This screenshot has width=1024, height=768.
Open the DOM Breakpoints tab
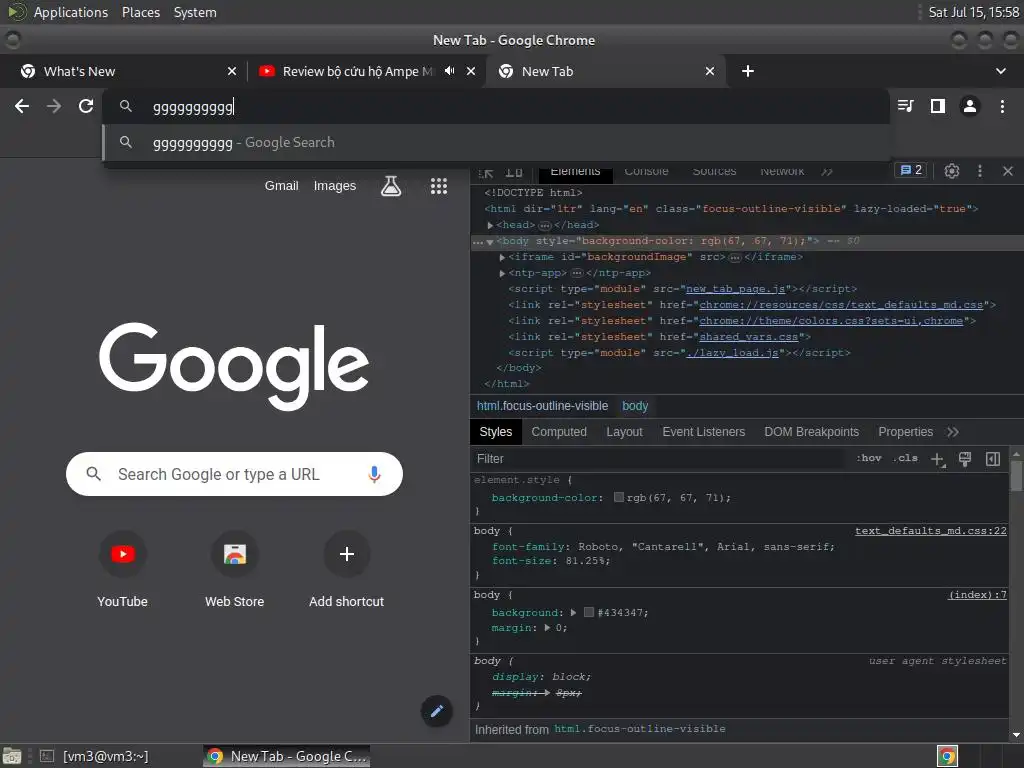811,432
